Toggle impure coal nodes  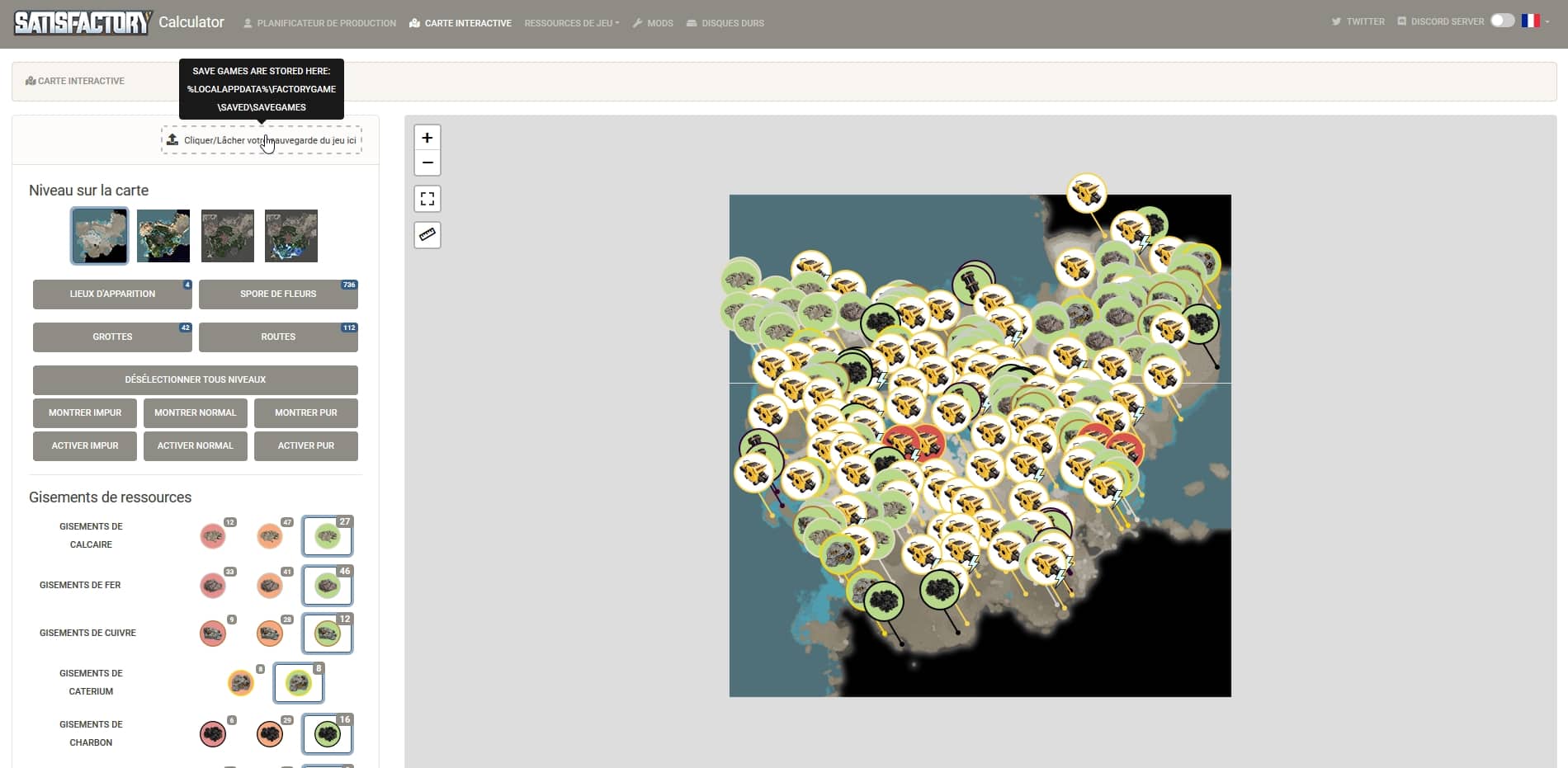tap(213, 734)
